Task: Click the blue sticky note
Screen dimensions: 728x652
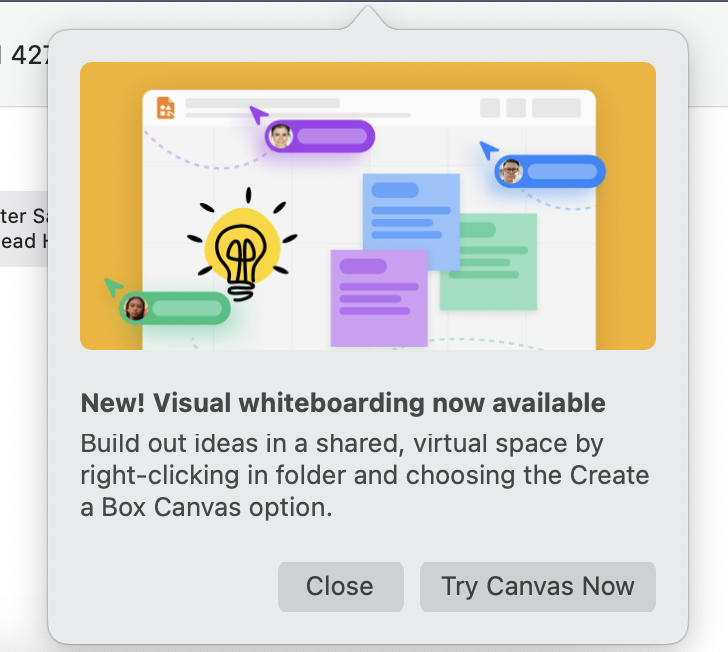Action: 411,222
